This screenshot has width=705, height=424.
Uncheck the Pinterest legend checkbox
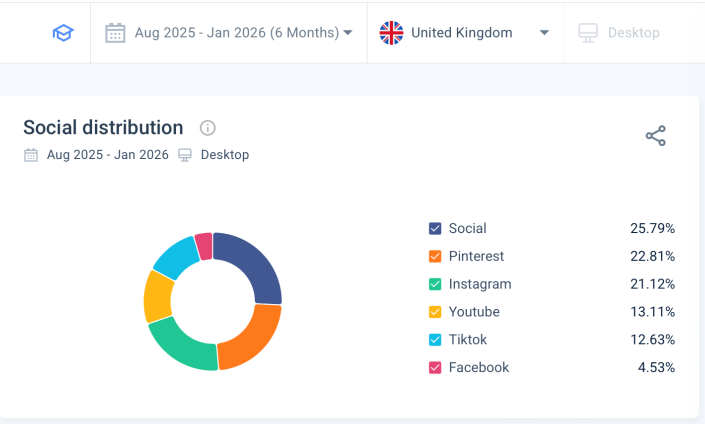pyautogui.click(x=435, y=256)
